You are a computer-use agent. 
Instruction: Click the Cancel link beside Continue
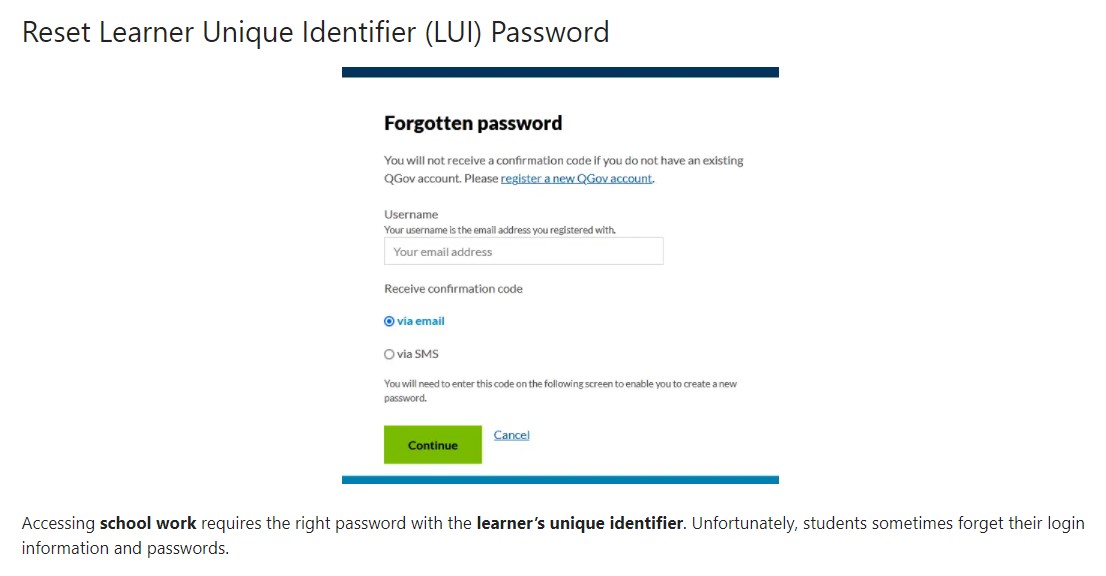point(511,434)
